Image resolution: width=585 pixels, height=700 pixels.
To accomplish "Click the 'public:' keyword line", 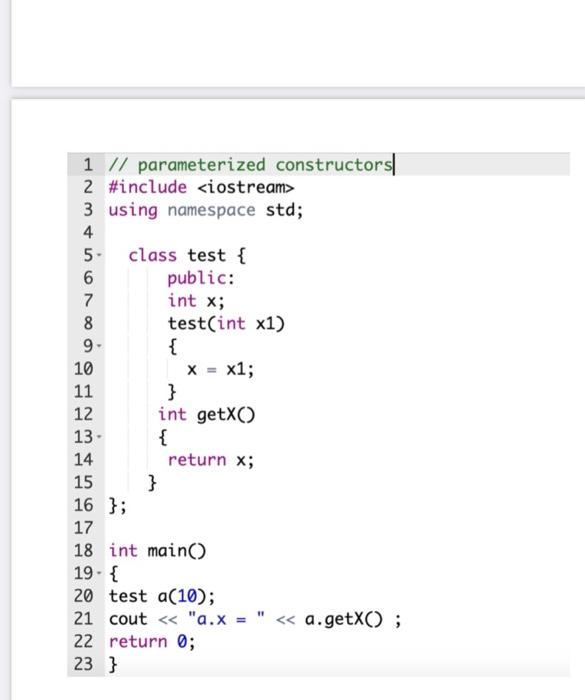I will [201, 278].
